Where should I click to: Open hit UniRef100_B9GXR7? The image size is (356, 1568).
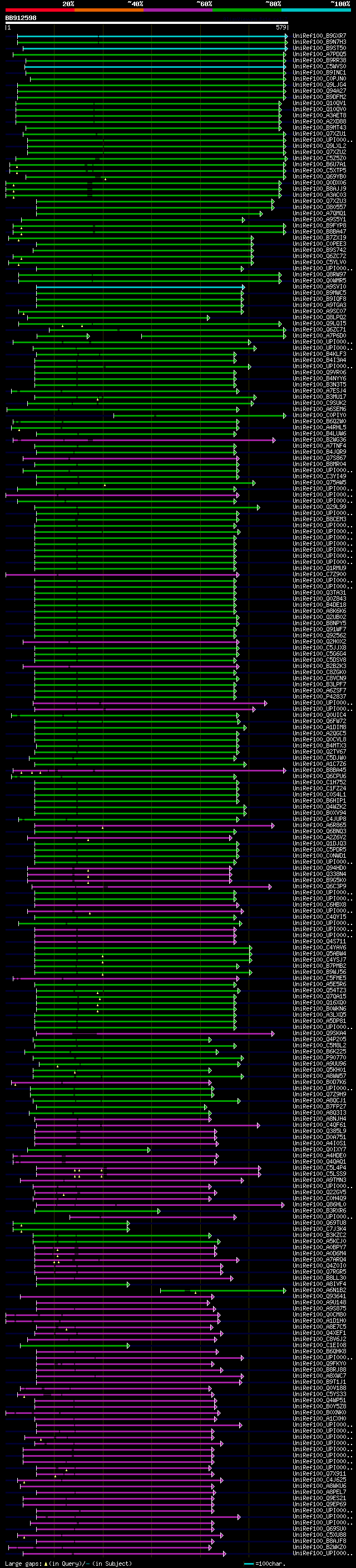(319, 36)
